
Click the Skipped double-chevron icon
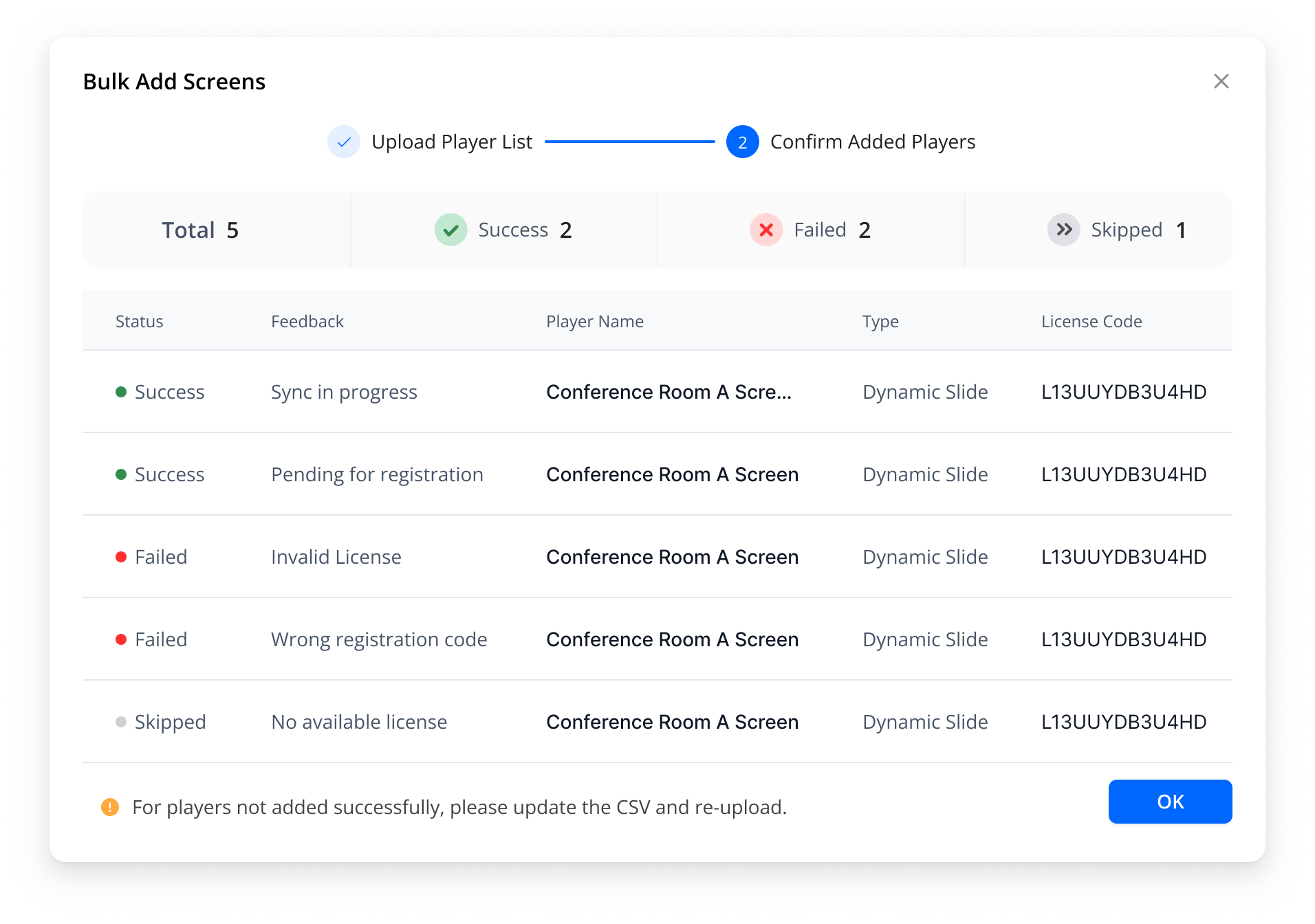[x=1063, y=230]
